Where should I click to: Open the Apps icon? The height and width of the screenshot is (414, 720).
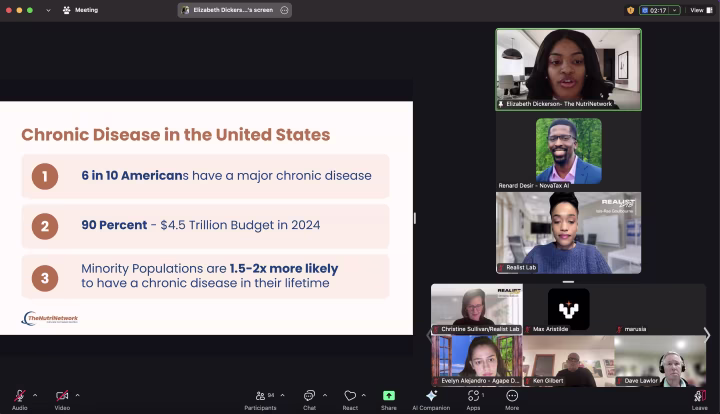(473, 396)
